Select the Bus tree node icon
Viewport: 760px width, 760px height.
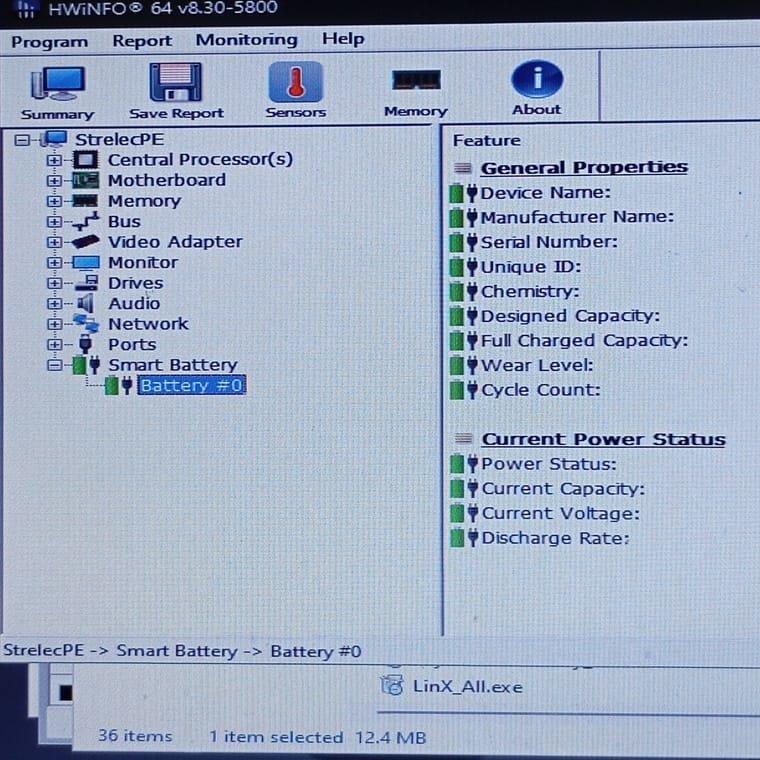85,221
